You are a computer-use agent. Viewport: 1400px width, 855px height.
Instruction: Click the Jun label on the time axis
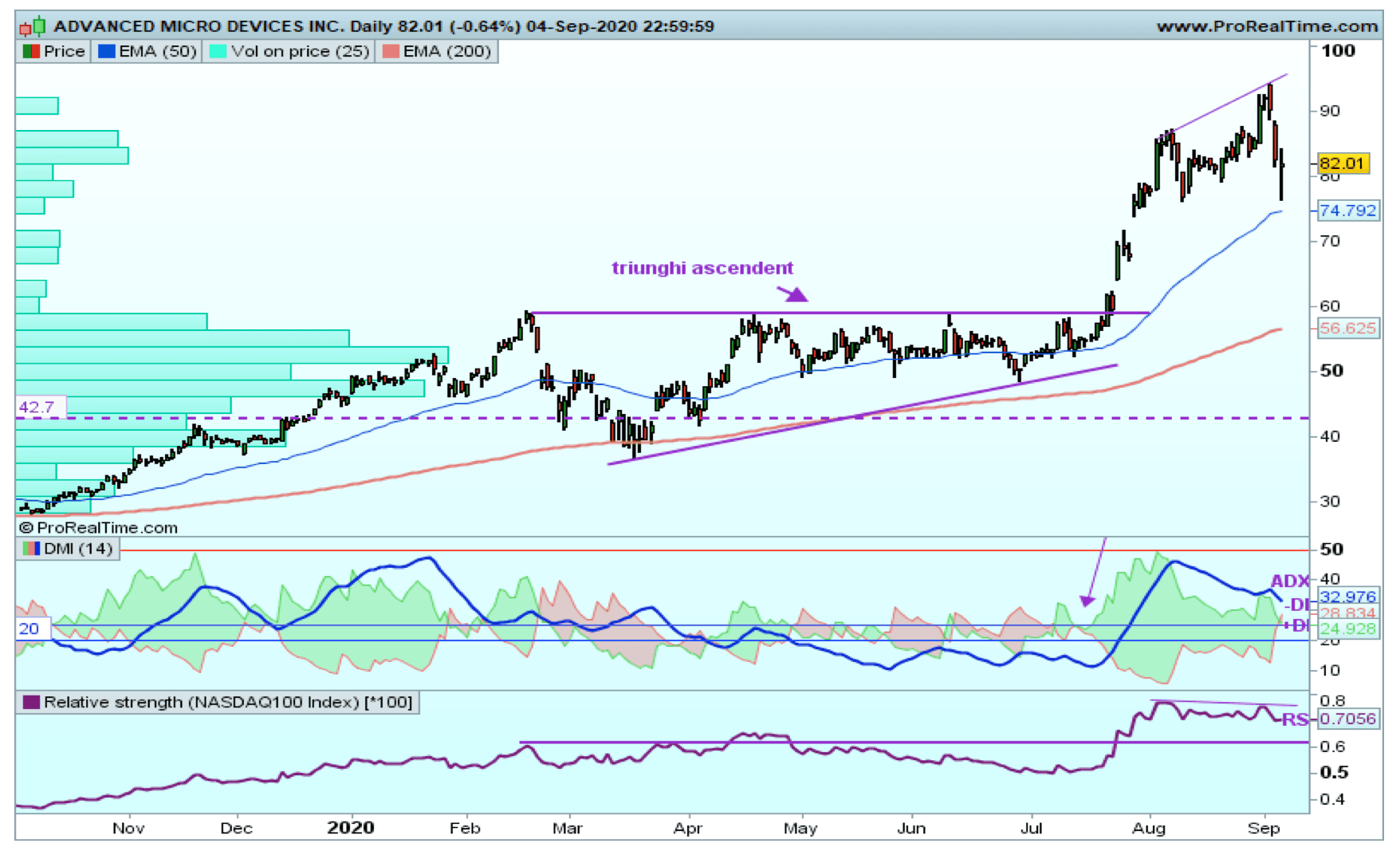point(911,828)
